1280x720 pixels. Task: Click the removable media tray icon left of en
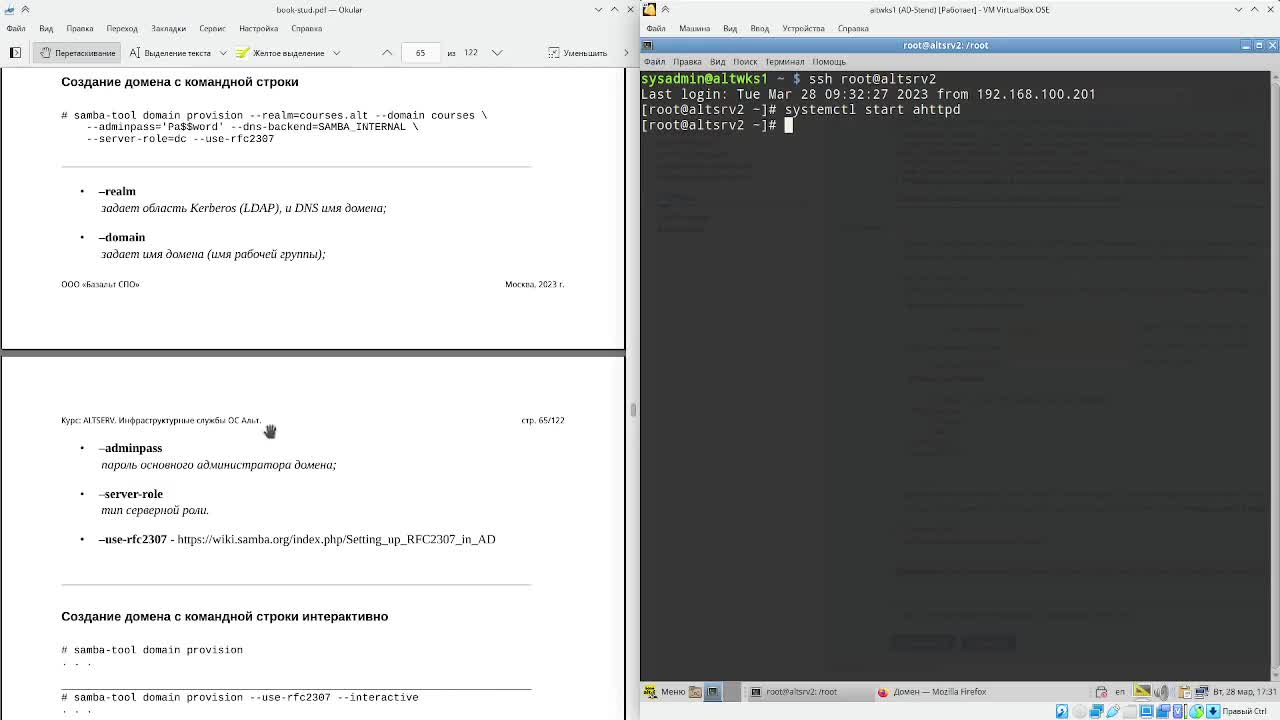pos(1102,691)
